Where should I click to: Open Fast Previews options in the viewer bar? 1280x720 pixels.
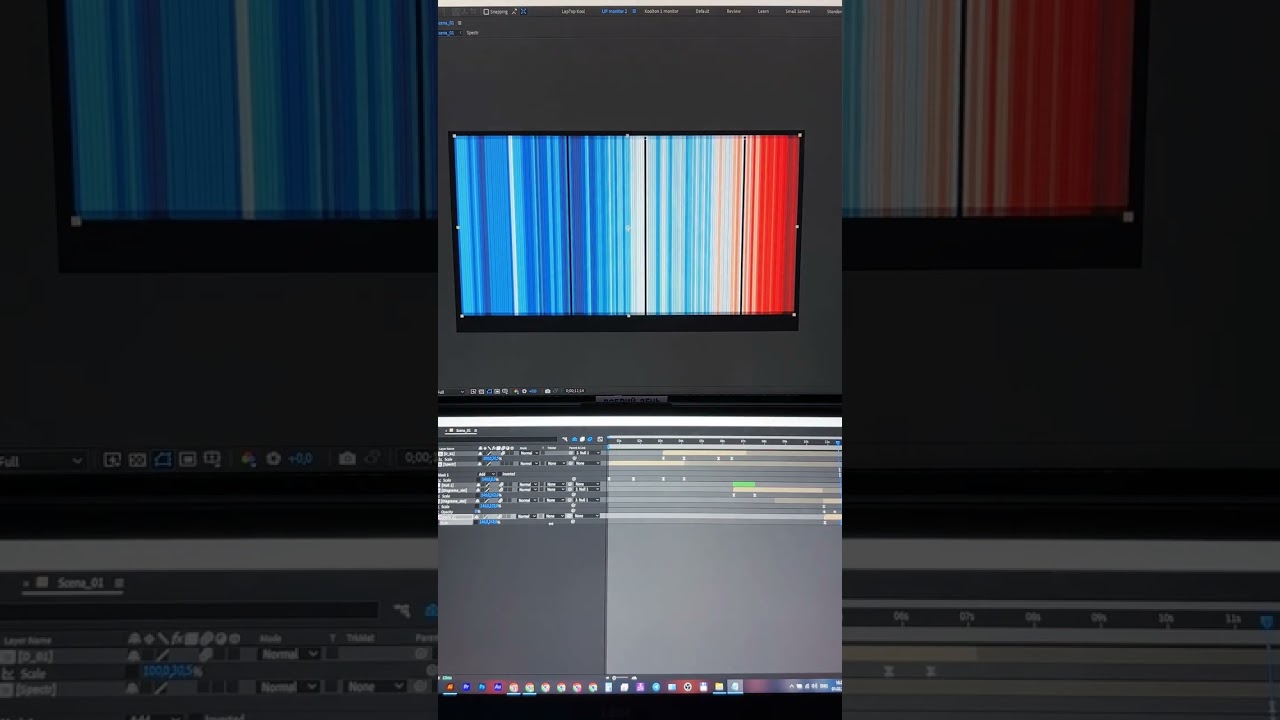pos(473,391)
